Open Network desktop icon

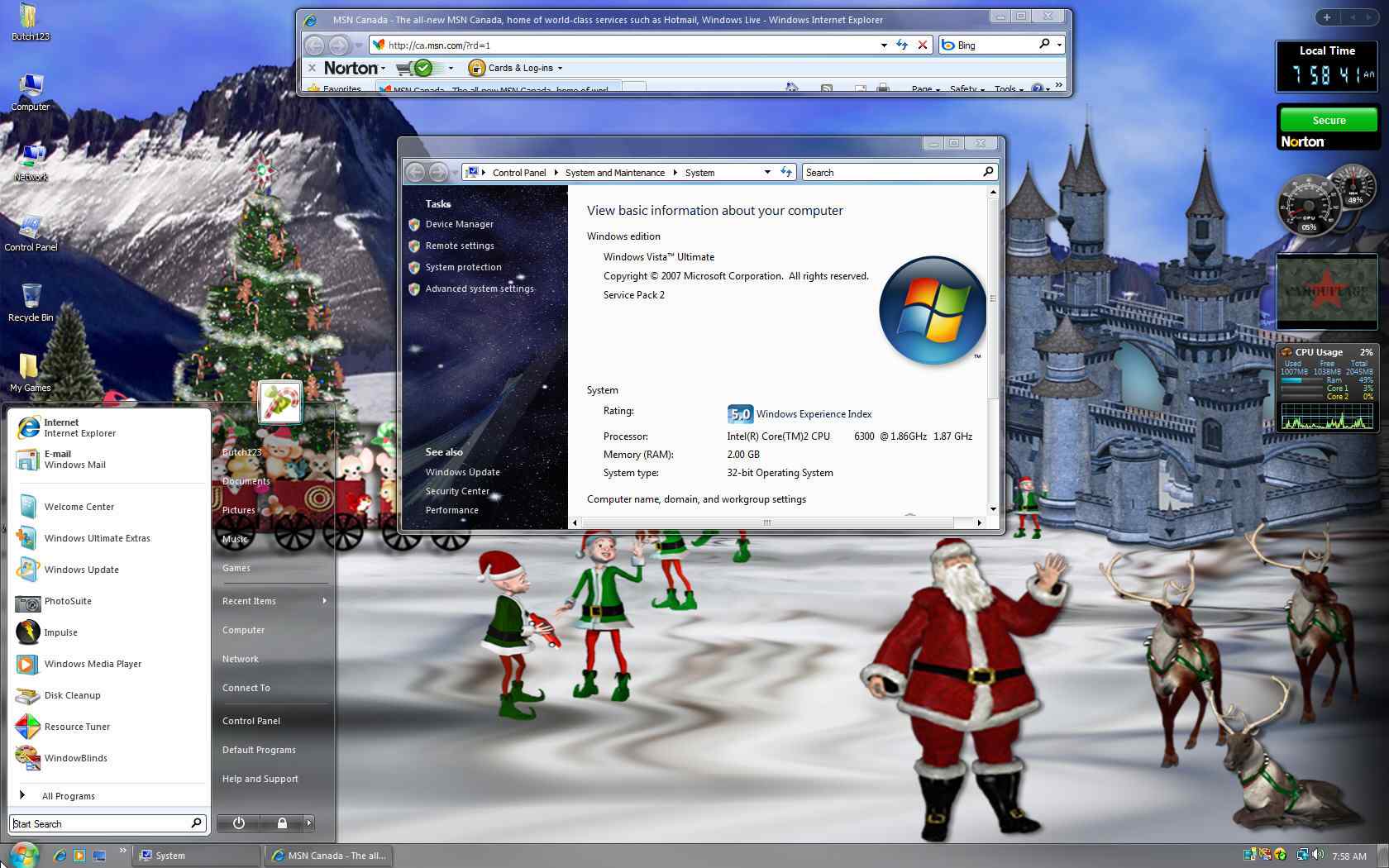(31, 162)
